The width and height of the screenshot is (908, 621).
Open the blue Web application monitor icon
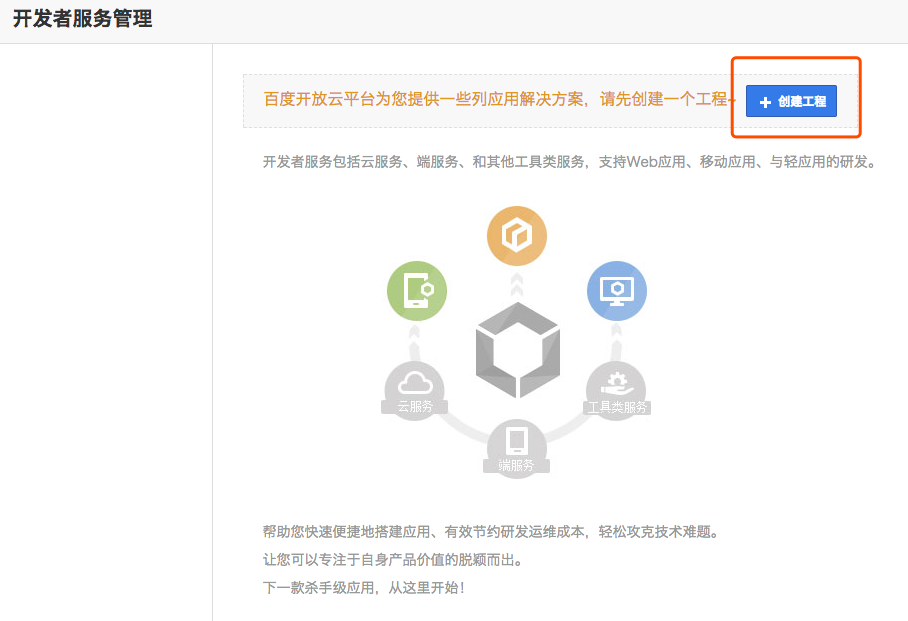617,291
